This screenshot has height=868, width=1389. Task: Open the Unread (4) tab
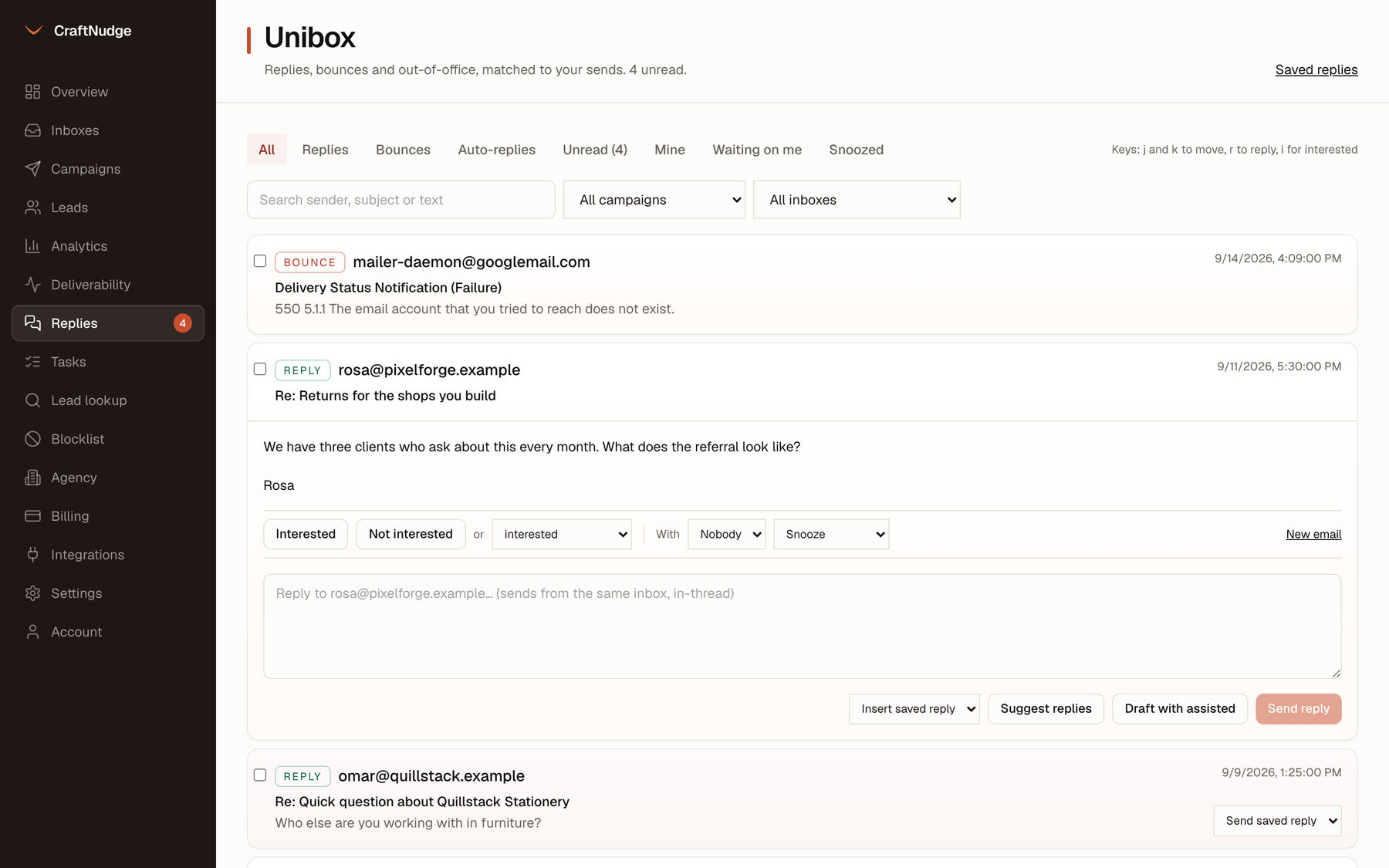click(x=595, y=150)
